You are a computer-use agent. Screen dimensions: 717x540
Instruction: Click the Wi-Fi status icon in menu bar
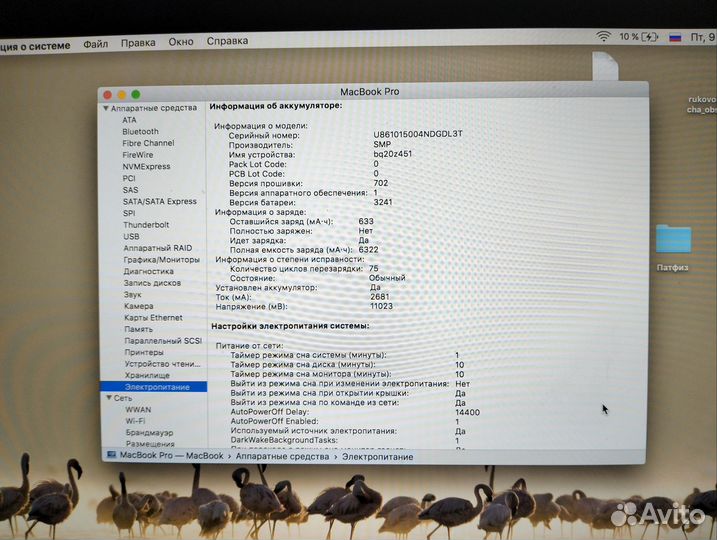pos(604,37)
